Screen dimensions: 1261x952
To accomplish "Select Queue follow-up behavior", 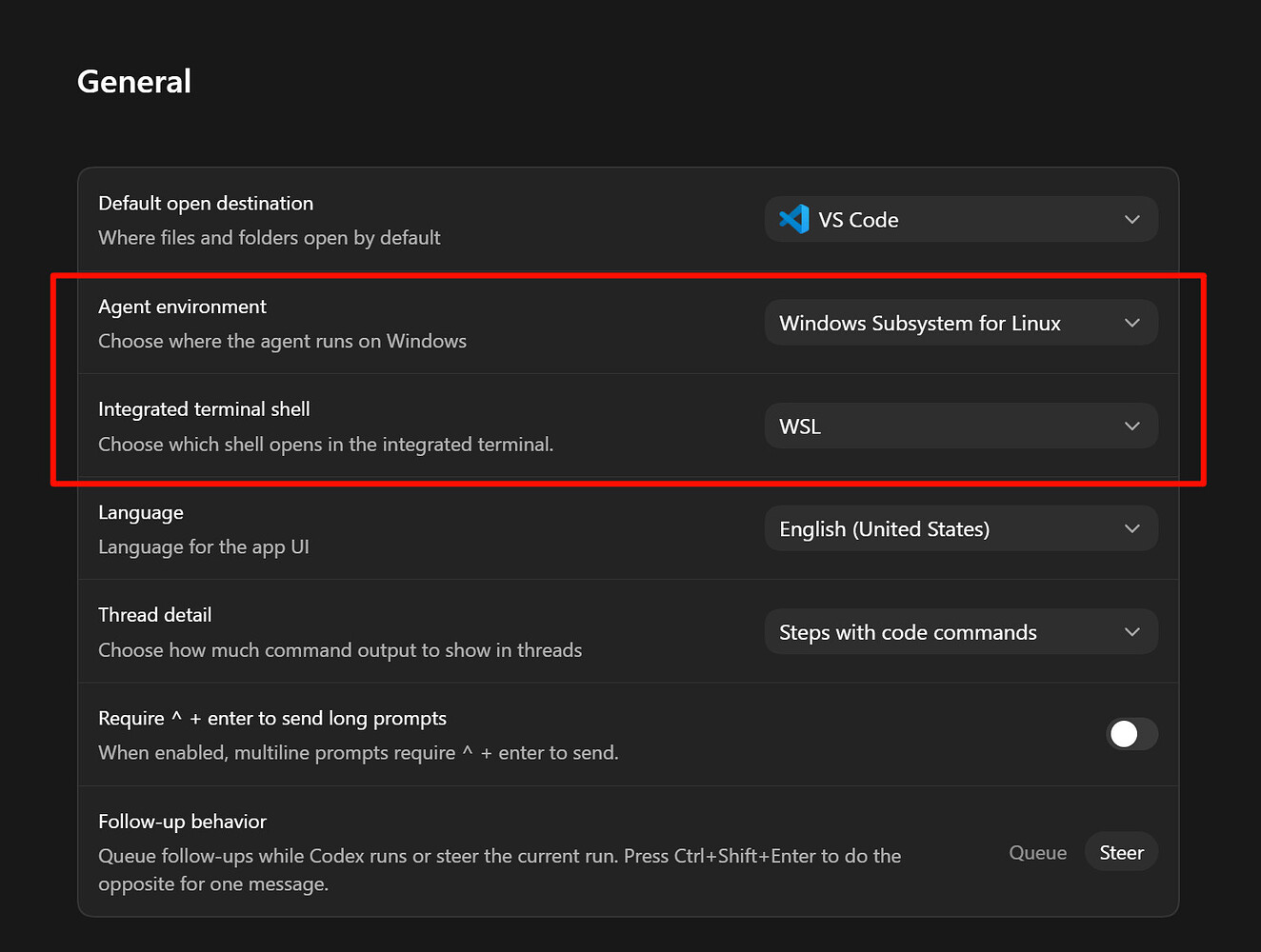I will coord(1038,853).
